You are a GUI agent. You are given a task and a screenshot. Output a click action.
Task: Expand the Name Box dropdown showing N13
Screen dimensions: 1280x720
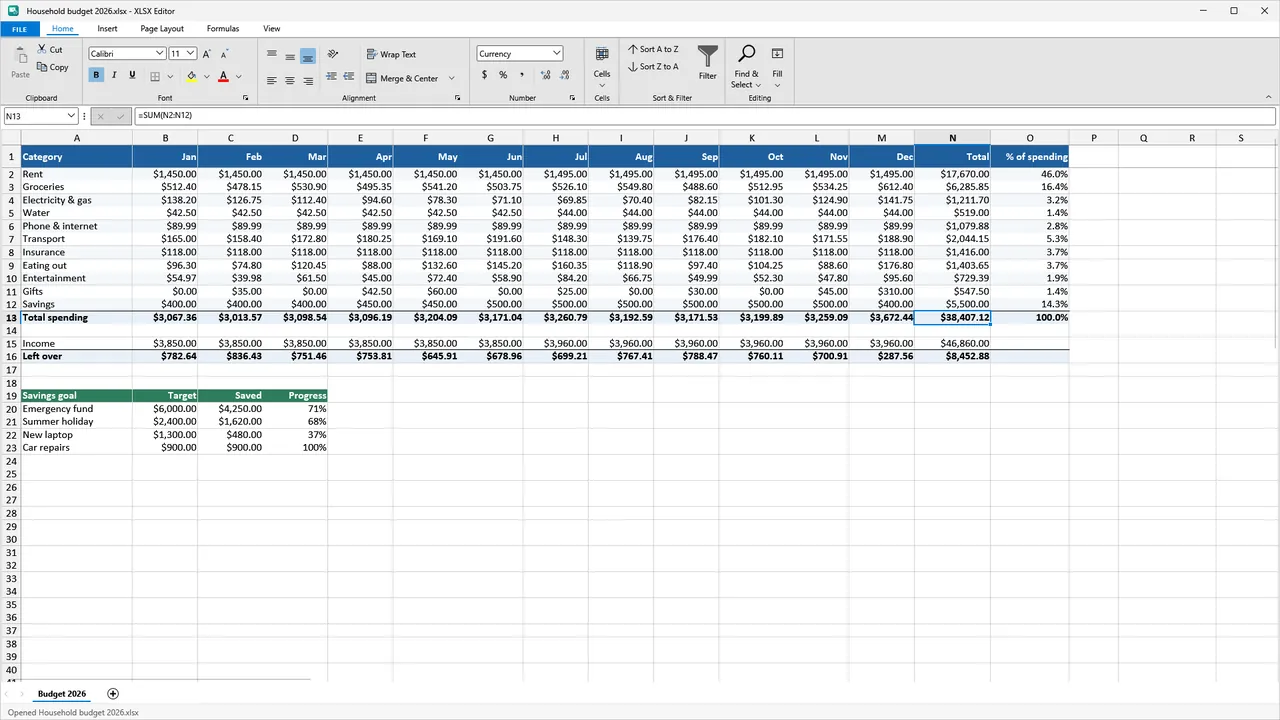(72, 116)
